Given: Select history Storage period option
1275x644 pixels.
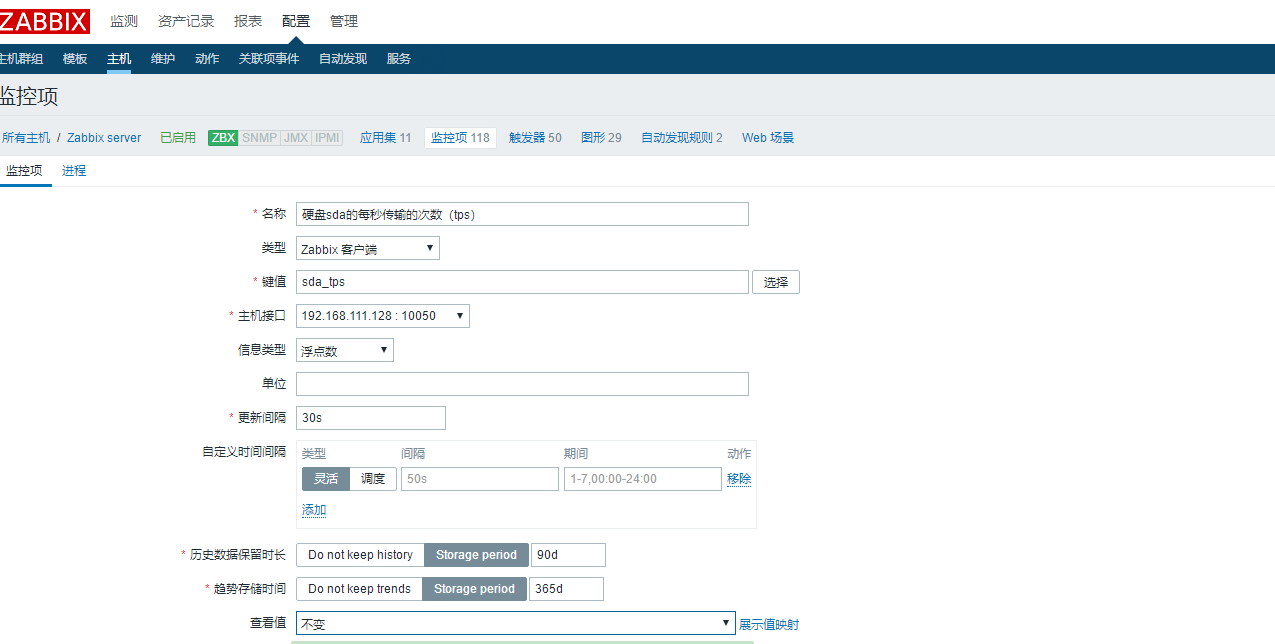Looking at the screenshot, I should coord(476,555).
